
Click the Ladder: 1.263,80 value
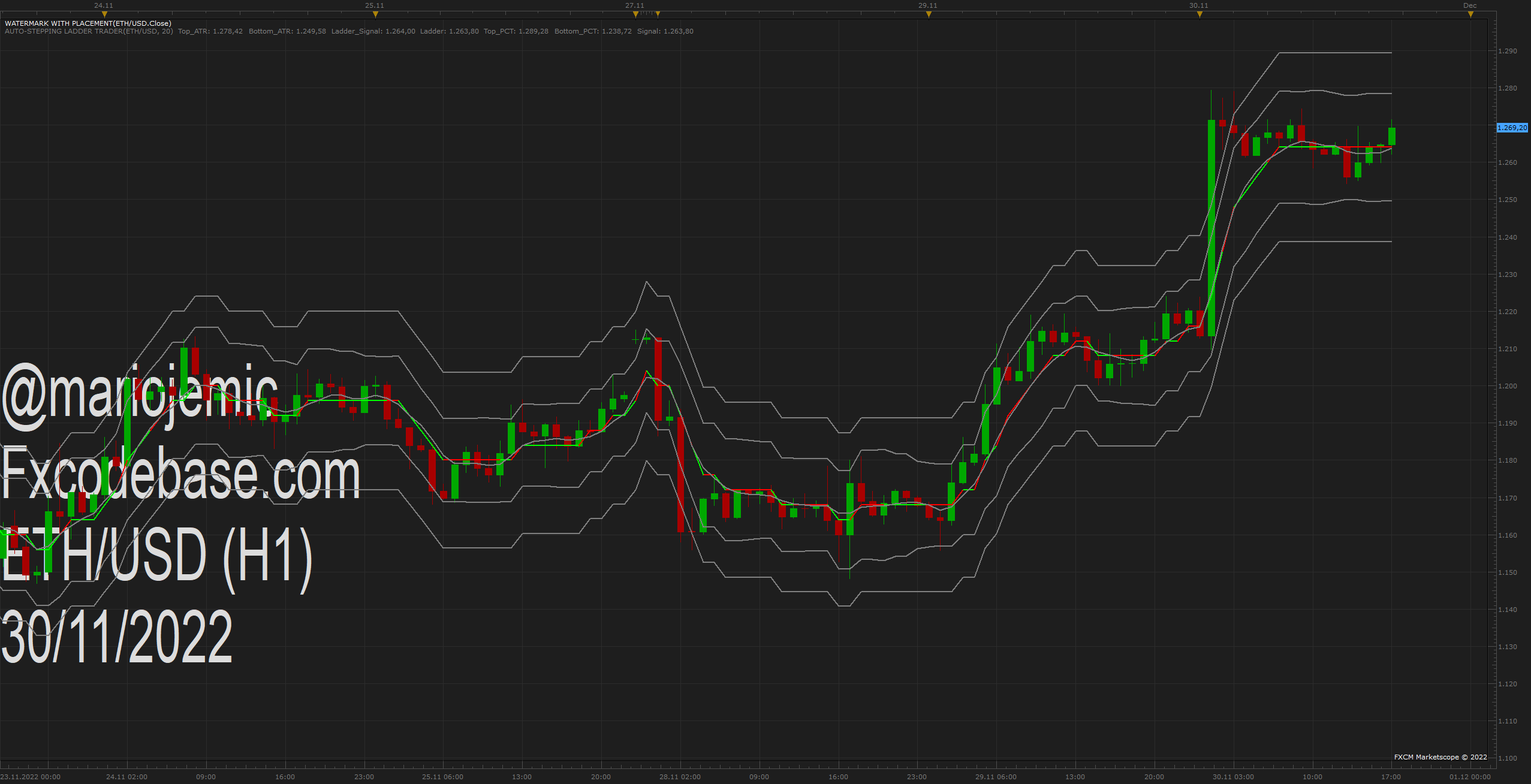click(450, 31)
